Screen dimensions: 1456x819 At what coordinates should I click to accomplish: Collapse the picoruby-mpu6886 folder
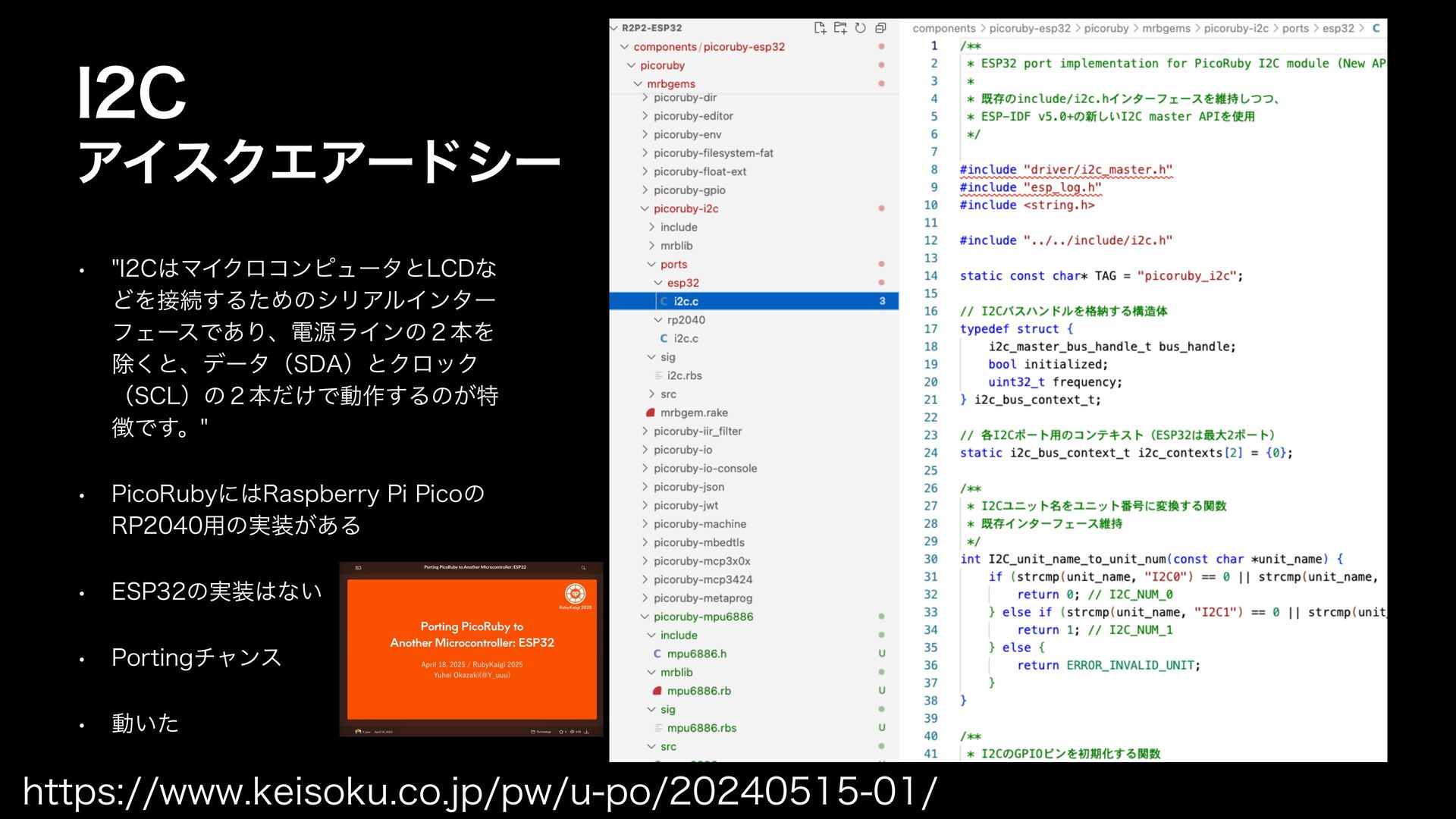[x=703, y=617]
